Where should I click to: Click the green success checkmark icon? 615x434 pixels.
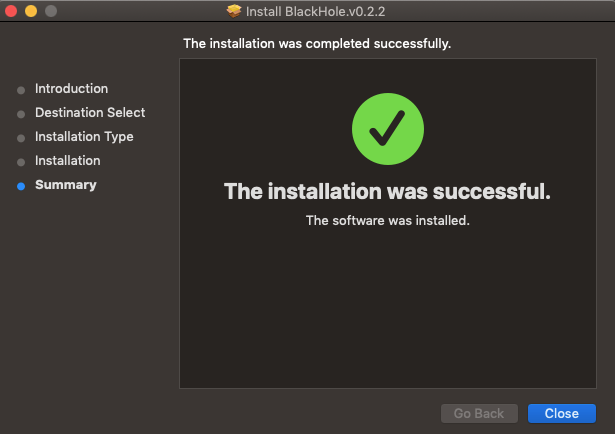tap(388, 129)
